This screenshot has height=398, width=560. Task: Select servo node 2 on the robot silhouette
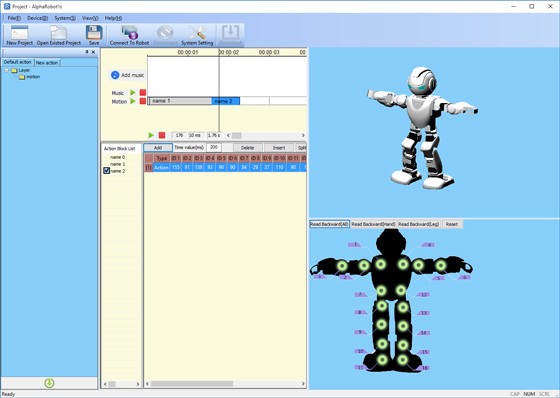pyautogui.click(x=364, y=265)
